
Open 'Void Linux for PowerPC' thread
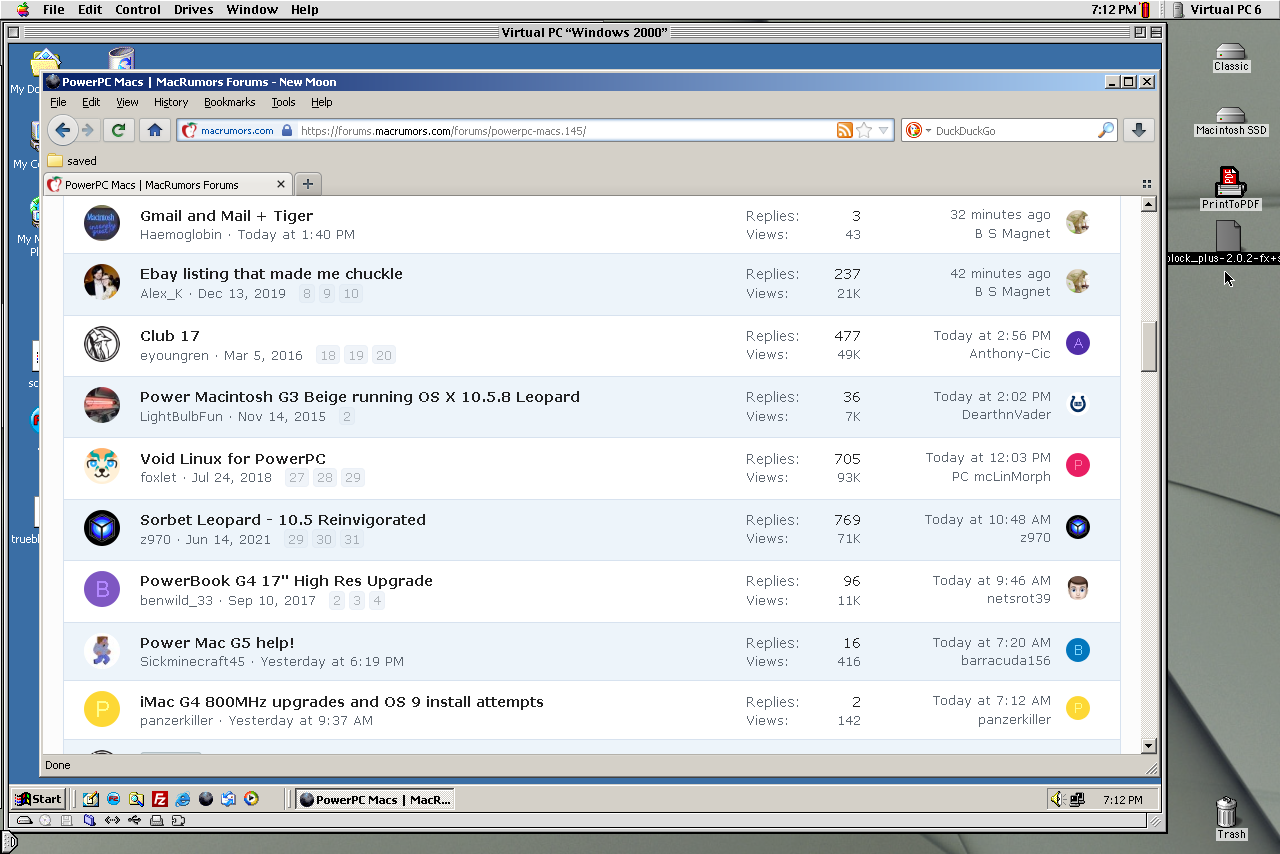point(233,459)
